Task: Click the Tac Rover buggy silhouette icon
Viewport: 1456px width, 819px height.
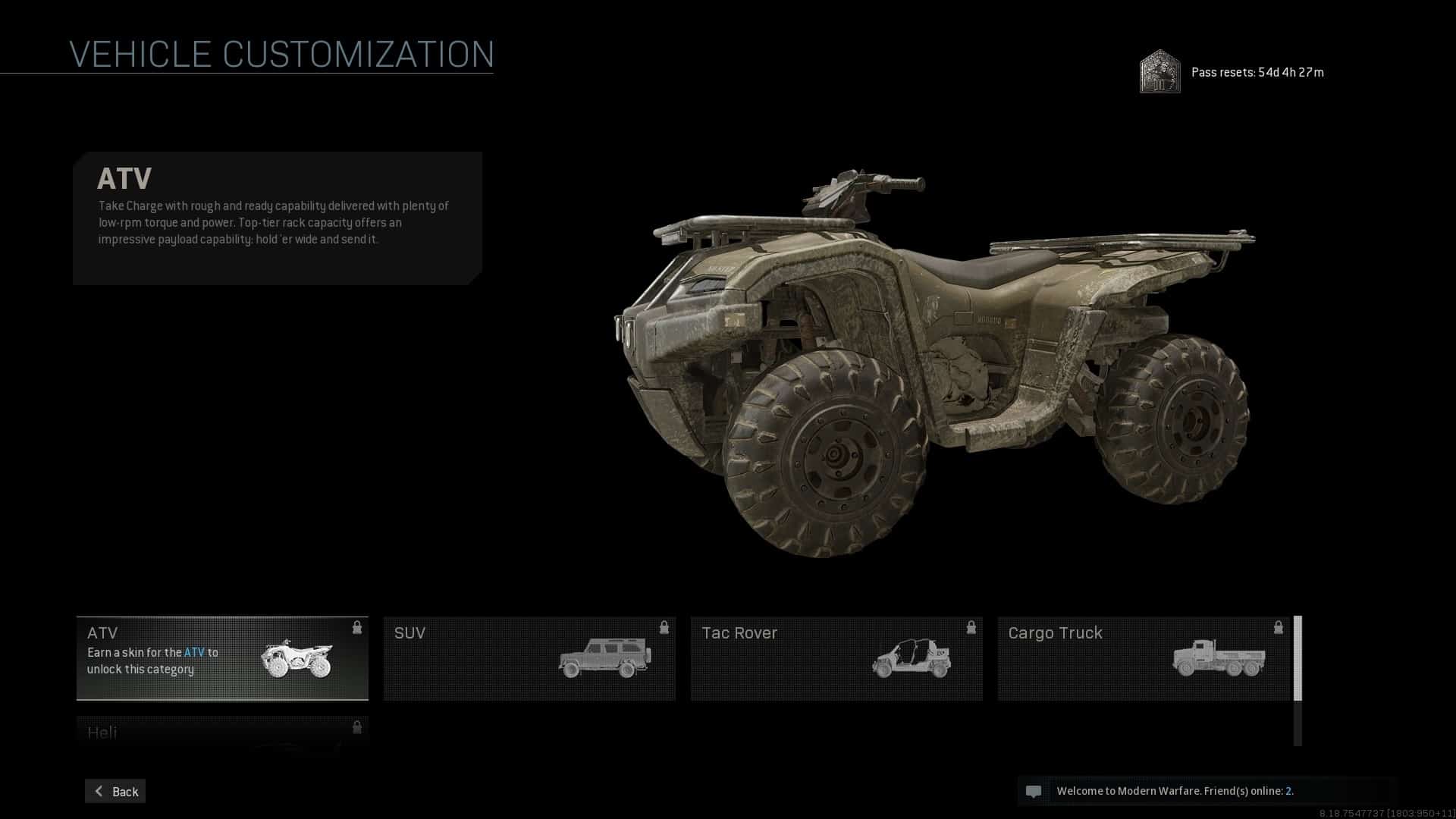Action: click(x=912, y=658)
